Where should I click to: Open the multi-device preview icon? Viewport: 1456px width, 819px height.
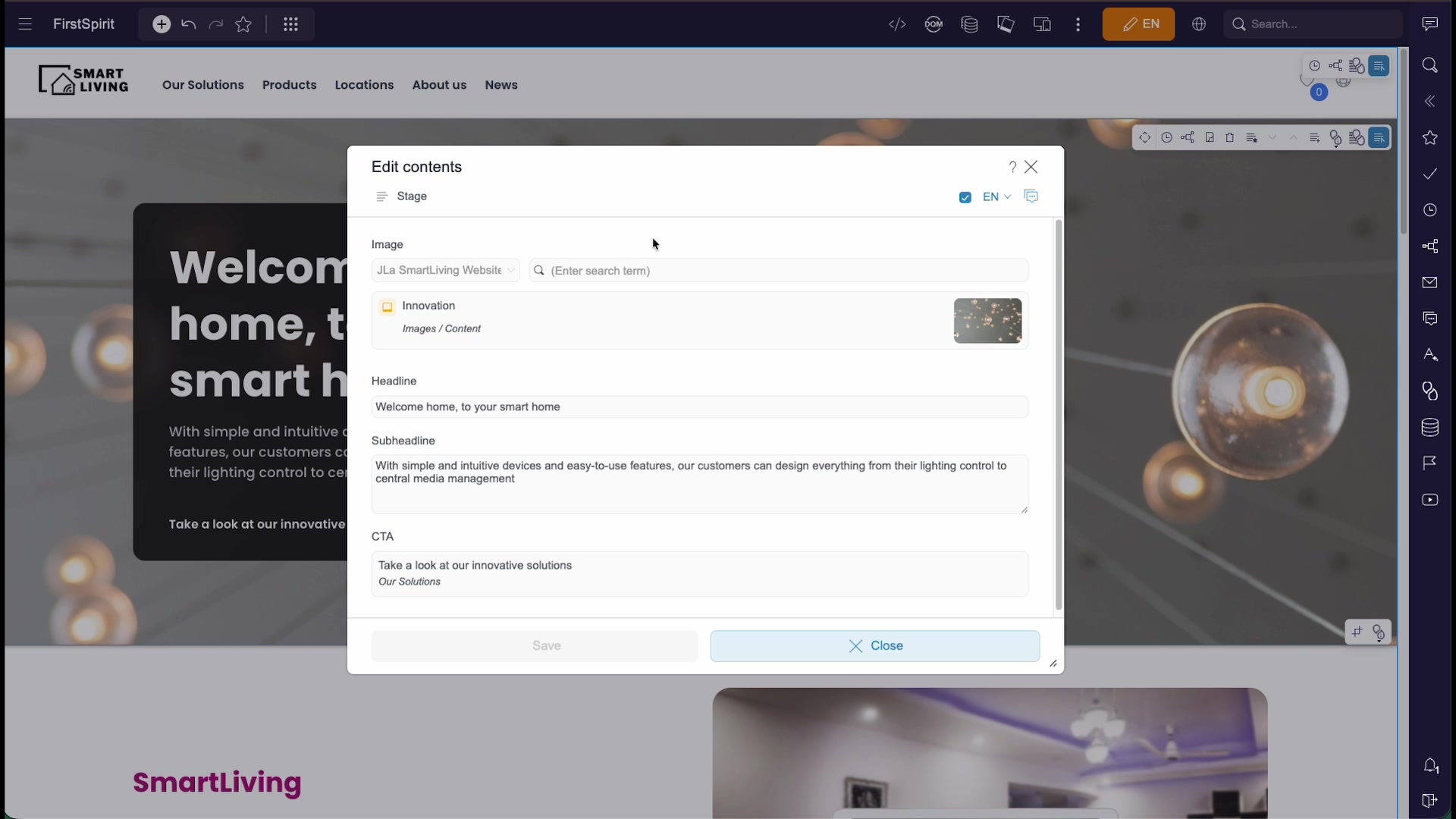pyautogui.click(x=1042, y=24)
